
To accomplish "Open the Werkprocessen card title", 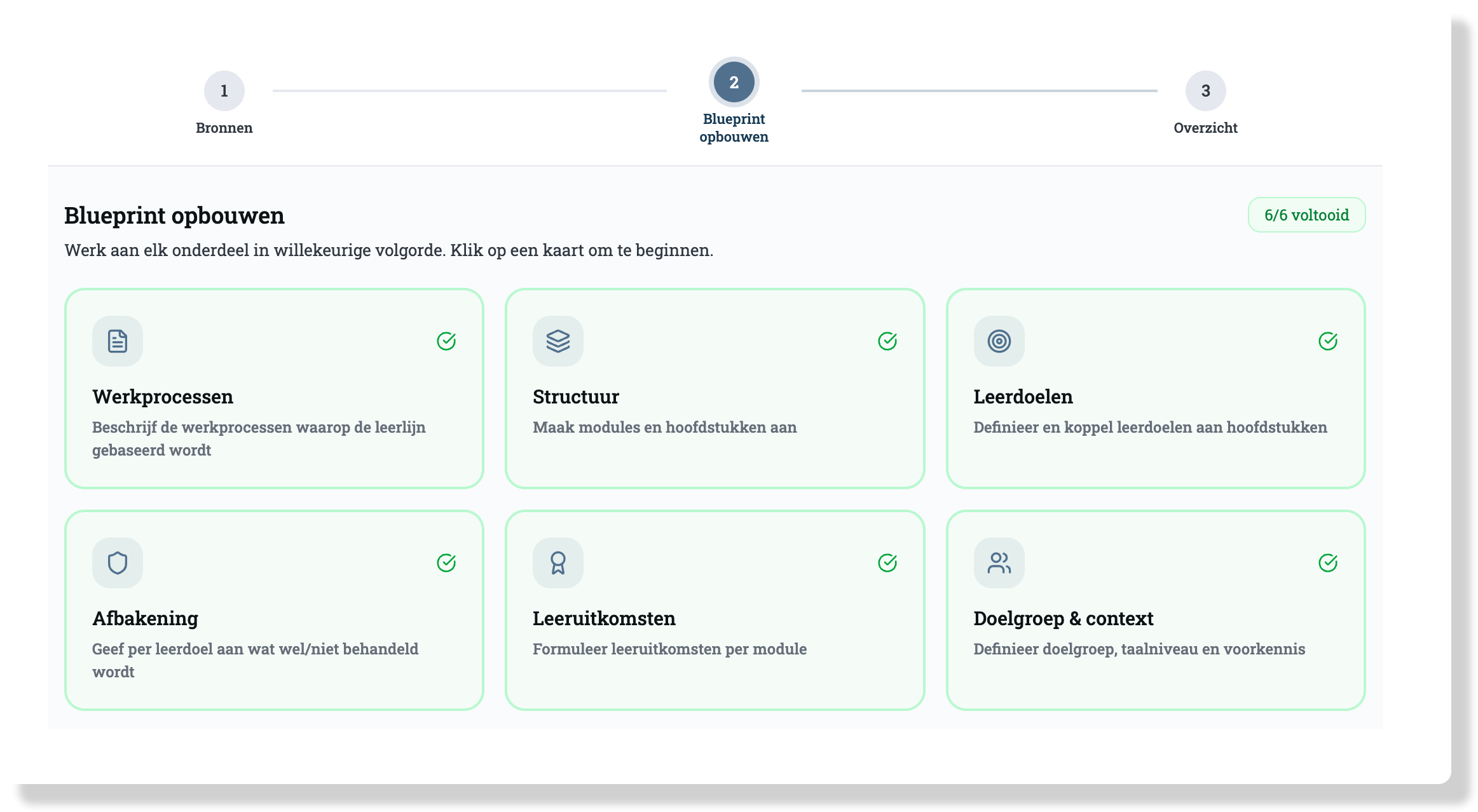I will (163, 396).
